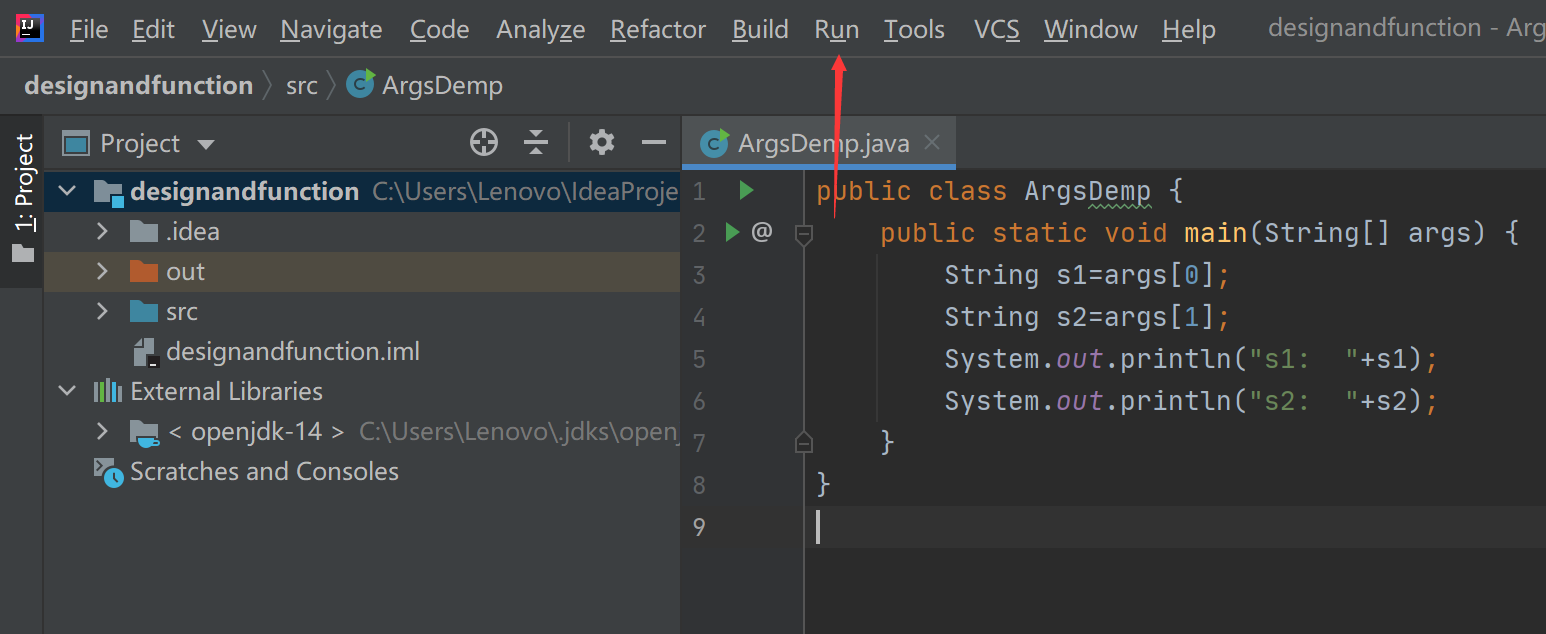1546x634 pixels.
Task: Click the IntelliJ IDEA logo icon
Action: tap(30, 28)
